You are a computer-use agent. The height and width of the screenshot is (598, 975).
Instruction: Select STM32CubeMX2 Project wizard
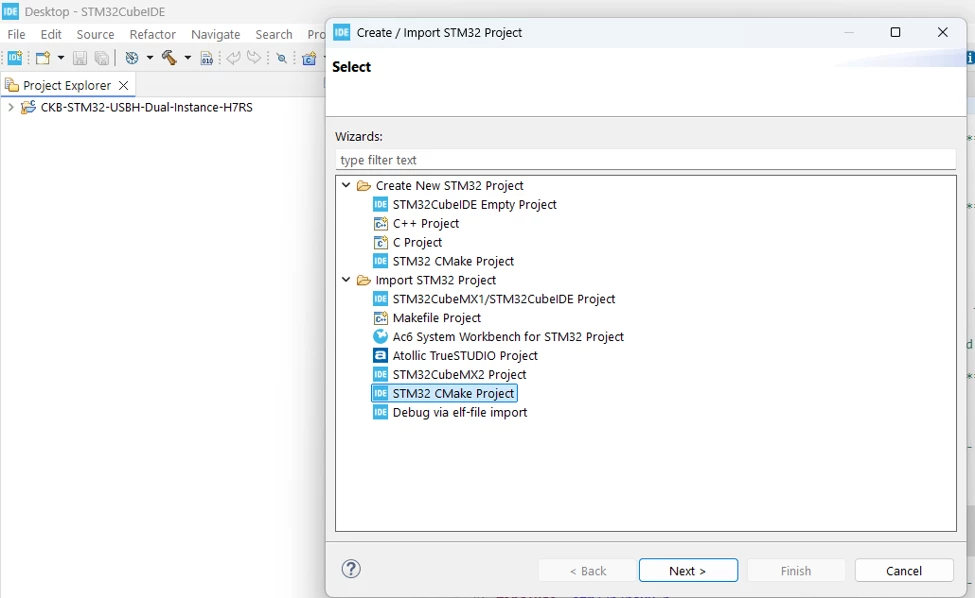click(x=460, y=374)
